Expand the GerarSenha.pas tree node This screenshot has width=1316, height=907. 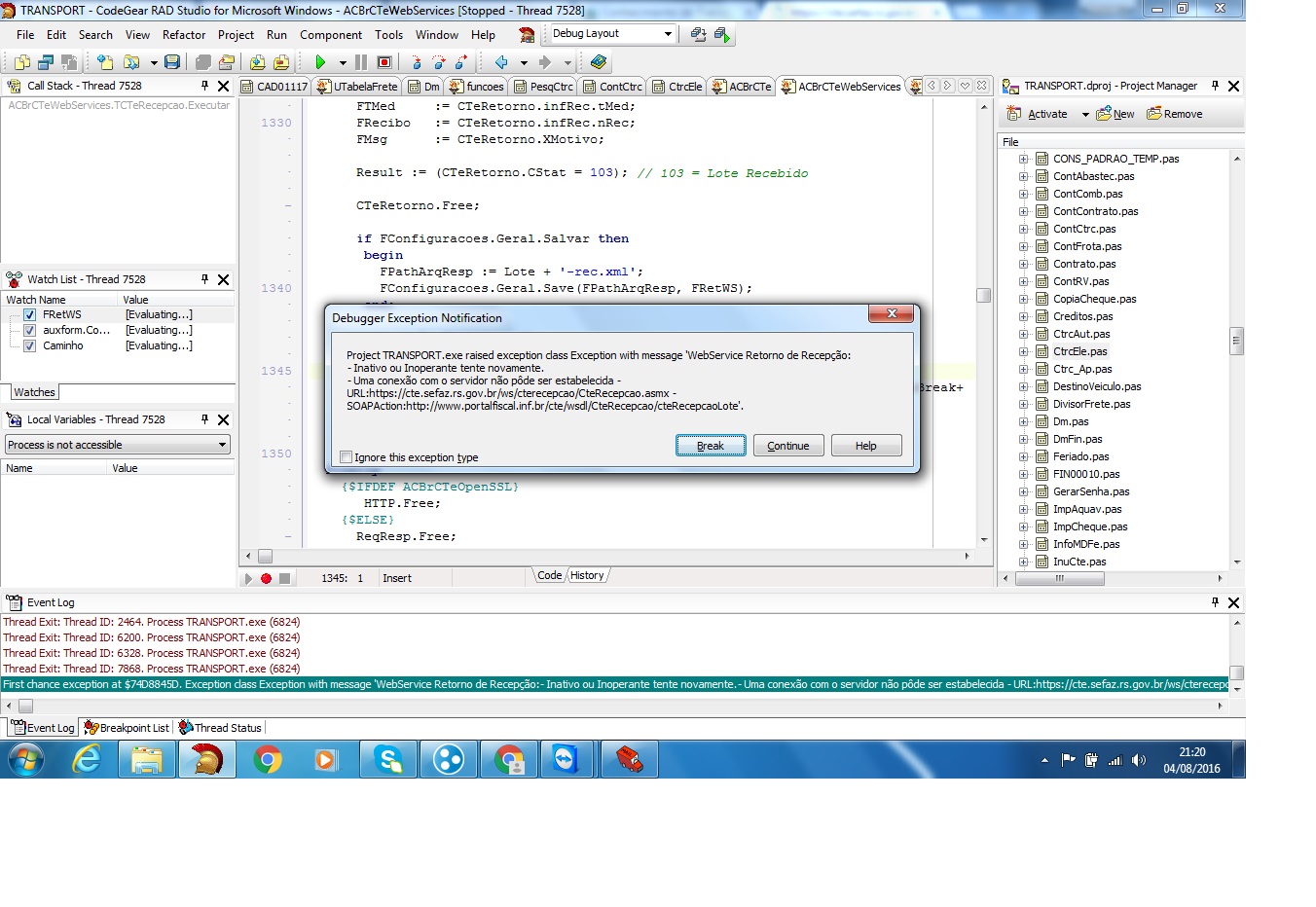click(x=1023, y=491)
